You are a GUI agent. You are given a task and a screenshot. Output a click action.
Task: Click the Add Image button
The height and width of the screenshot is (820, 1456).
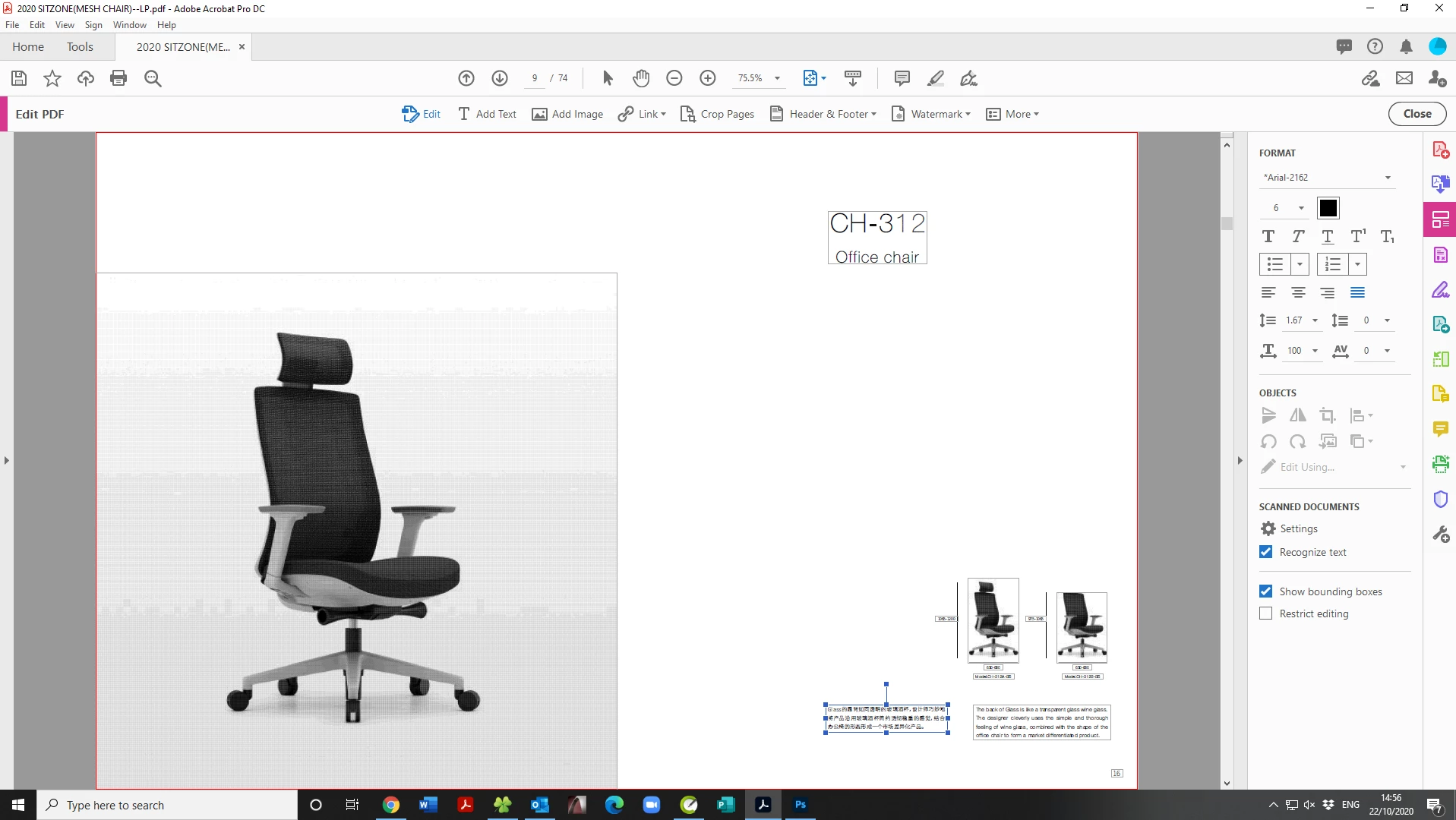pos(567,114)
